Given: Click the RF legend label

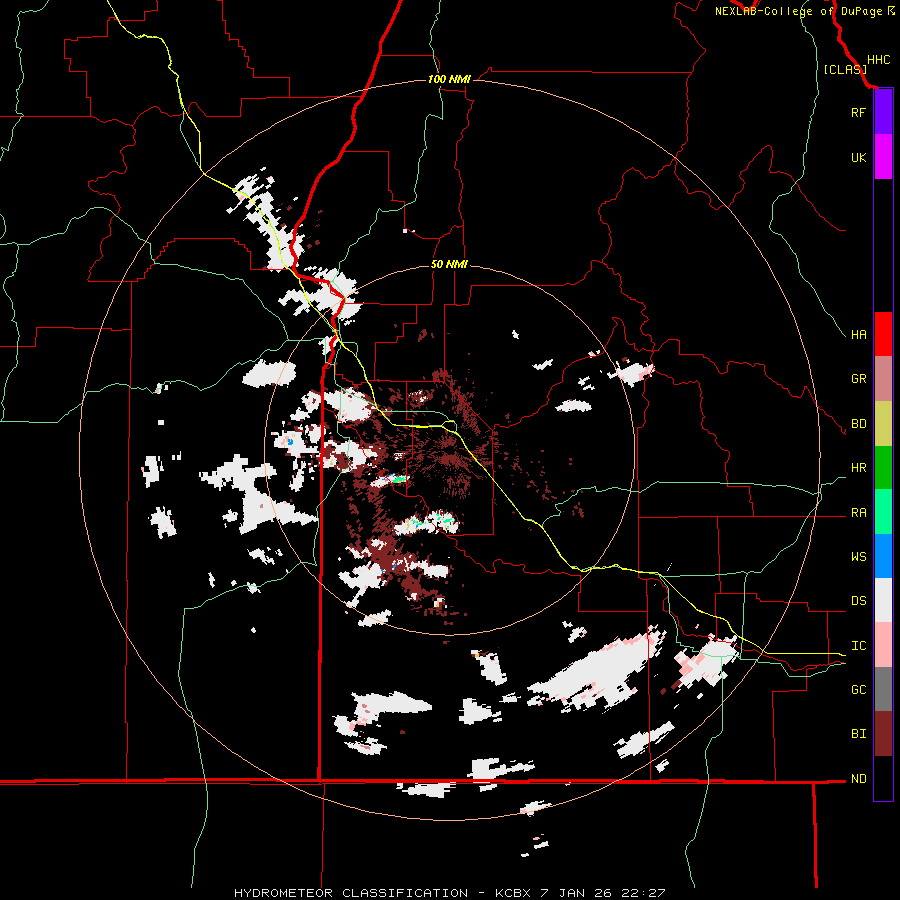Looking at the screenshot, I should click(858, 112).
